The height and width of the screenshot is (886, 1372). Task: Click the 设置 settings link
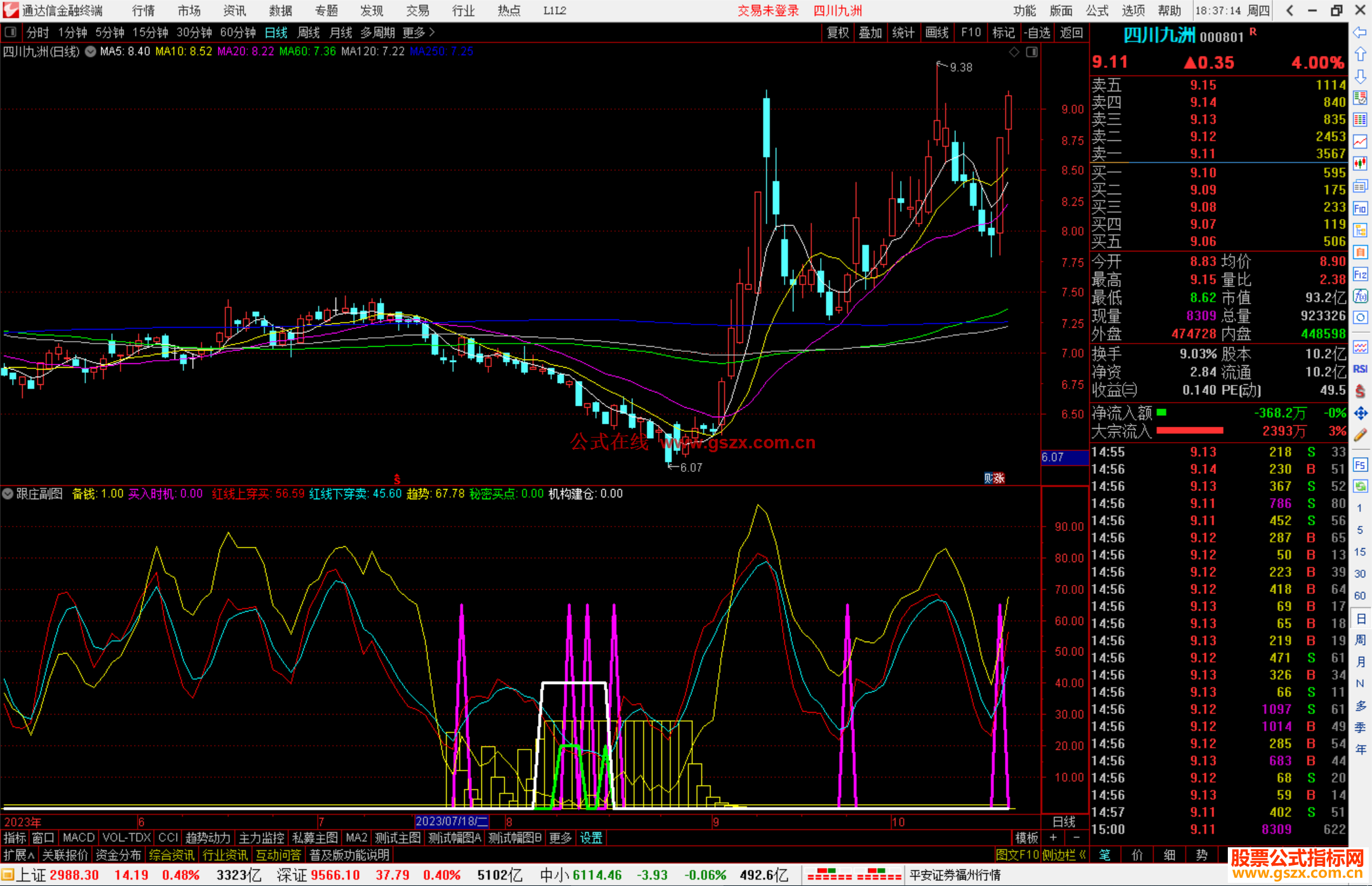tap(591, 838)
